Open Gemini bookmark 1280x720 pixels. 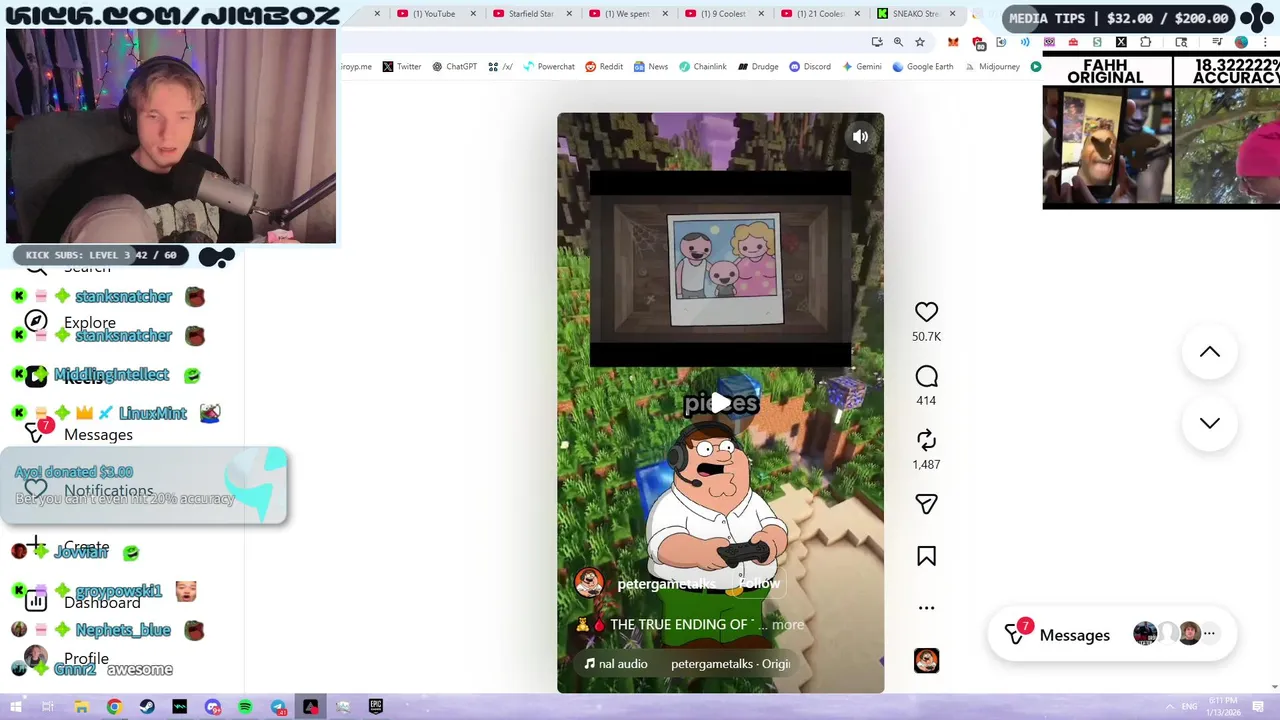click(x=862, y=67)
